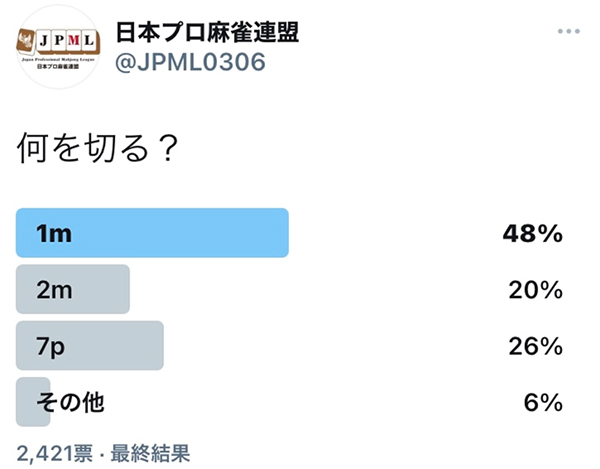Click the 2,421票 vote count
This screenshot has width=600, height=469.
pyautogui.click(x=55, y=453)
